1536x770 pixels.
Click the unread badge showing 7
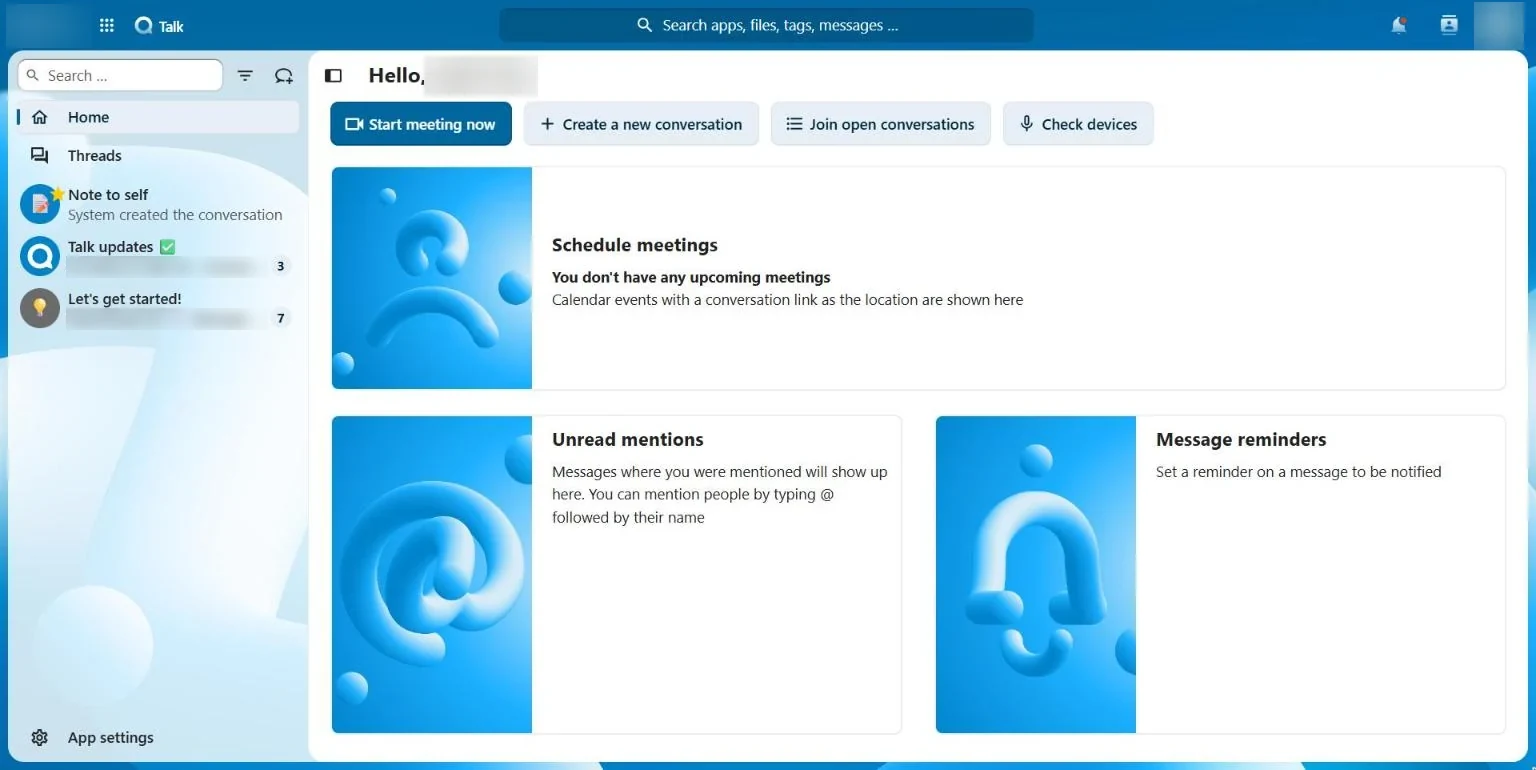click(x=281, y=318)
